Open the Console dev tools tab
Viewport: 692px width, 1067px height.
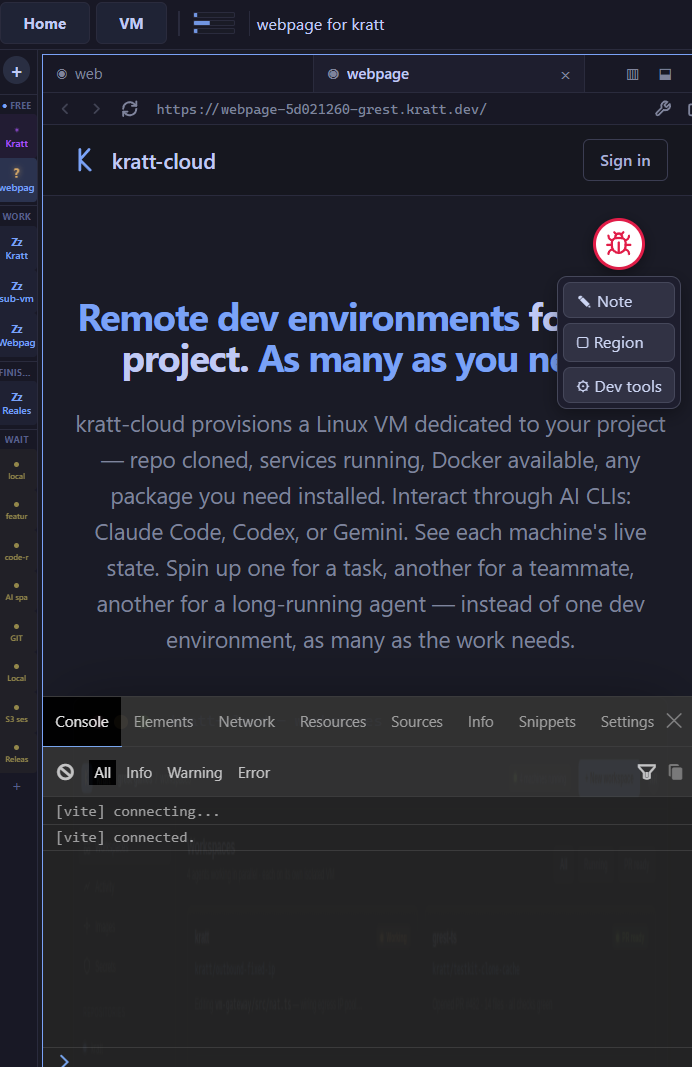pos(82,721)
